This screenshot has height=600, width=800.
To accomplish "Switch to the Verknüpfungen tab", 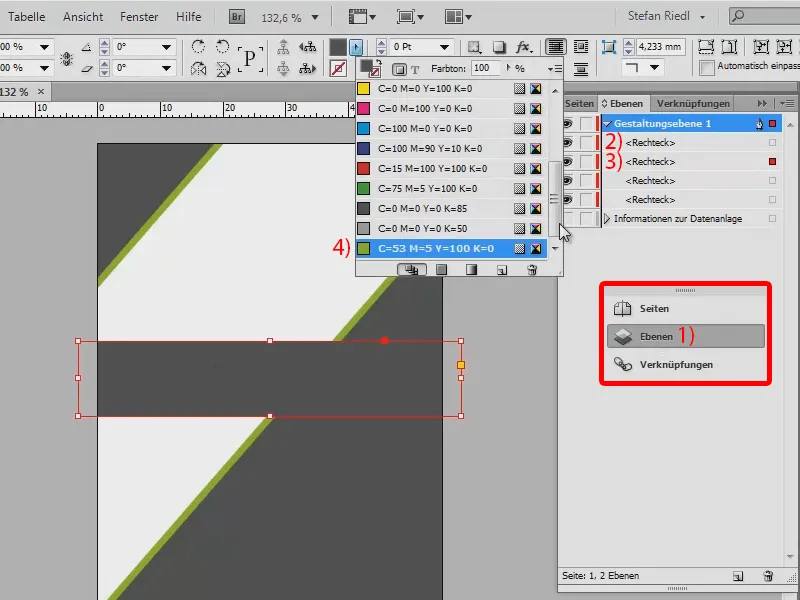I will 693,104.
